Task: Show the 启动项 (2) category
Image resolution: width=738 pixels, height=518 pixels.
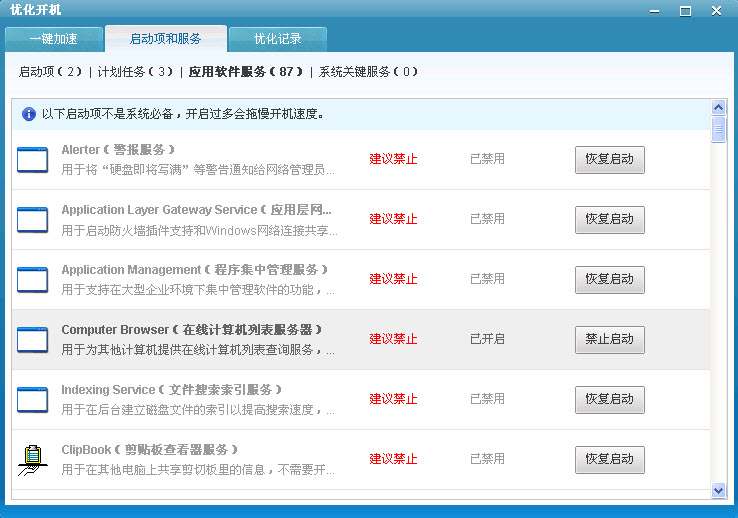Action: (50, 72)
